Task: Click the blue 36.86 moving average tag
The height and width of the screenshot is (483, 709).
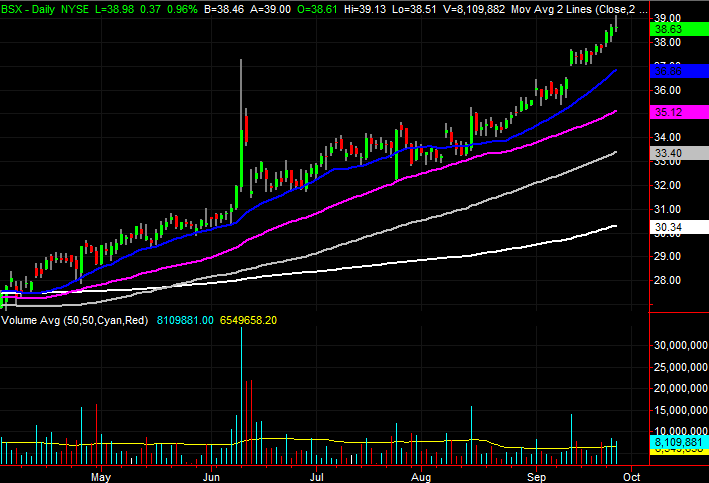Action: [679, 71]
